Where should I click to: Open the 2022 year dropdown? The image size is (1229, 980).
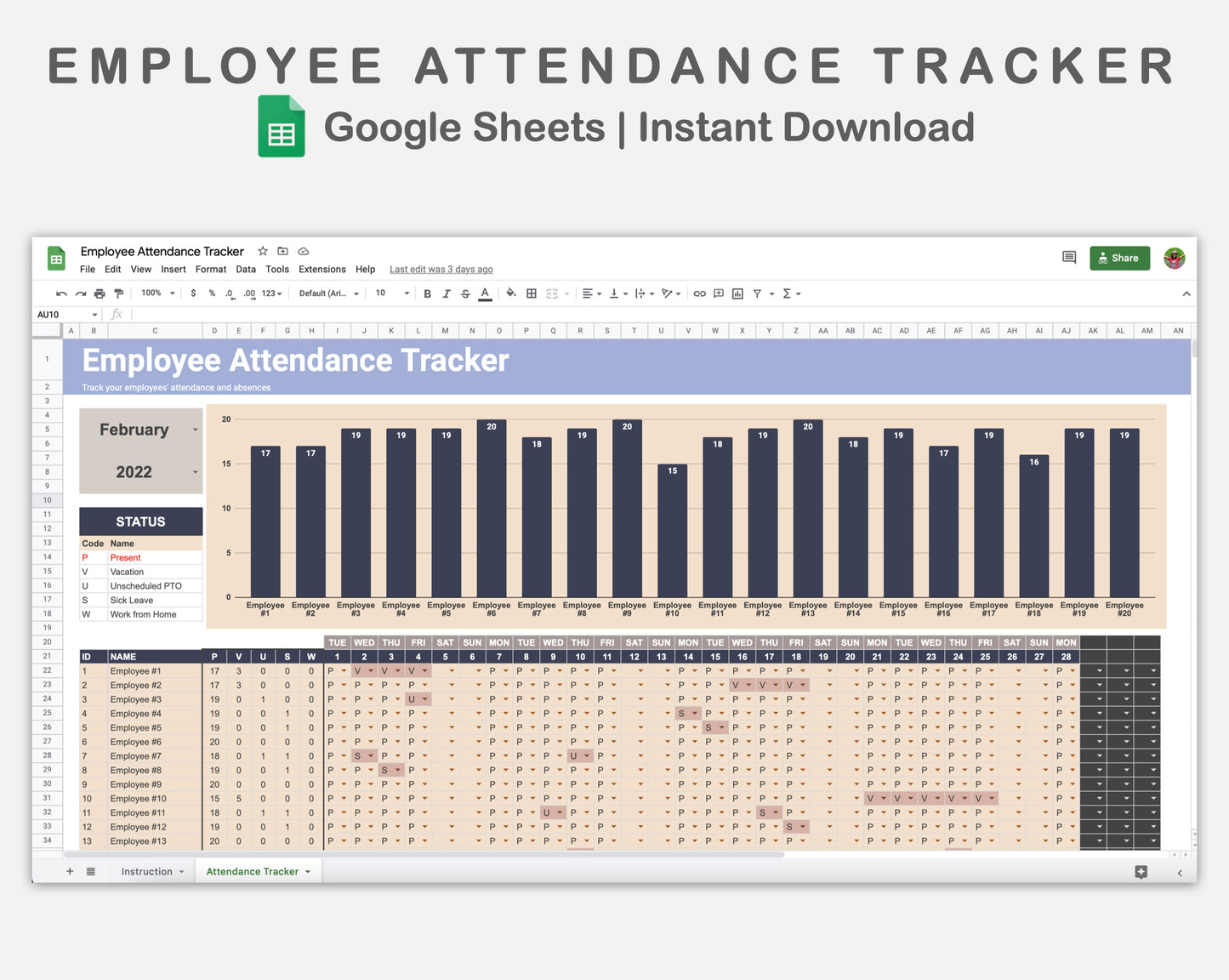[194, 472]
